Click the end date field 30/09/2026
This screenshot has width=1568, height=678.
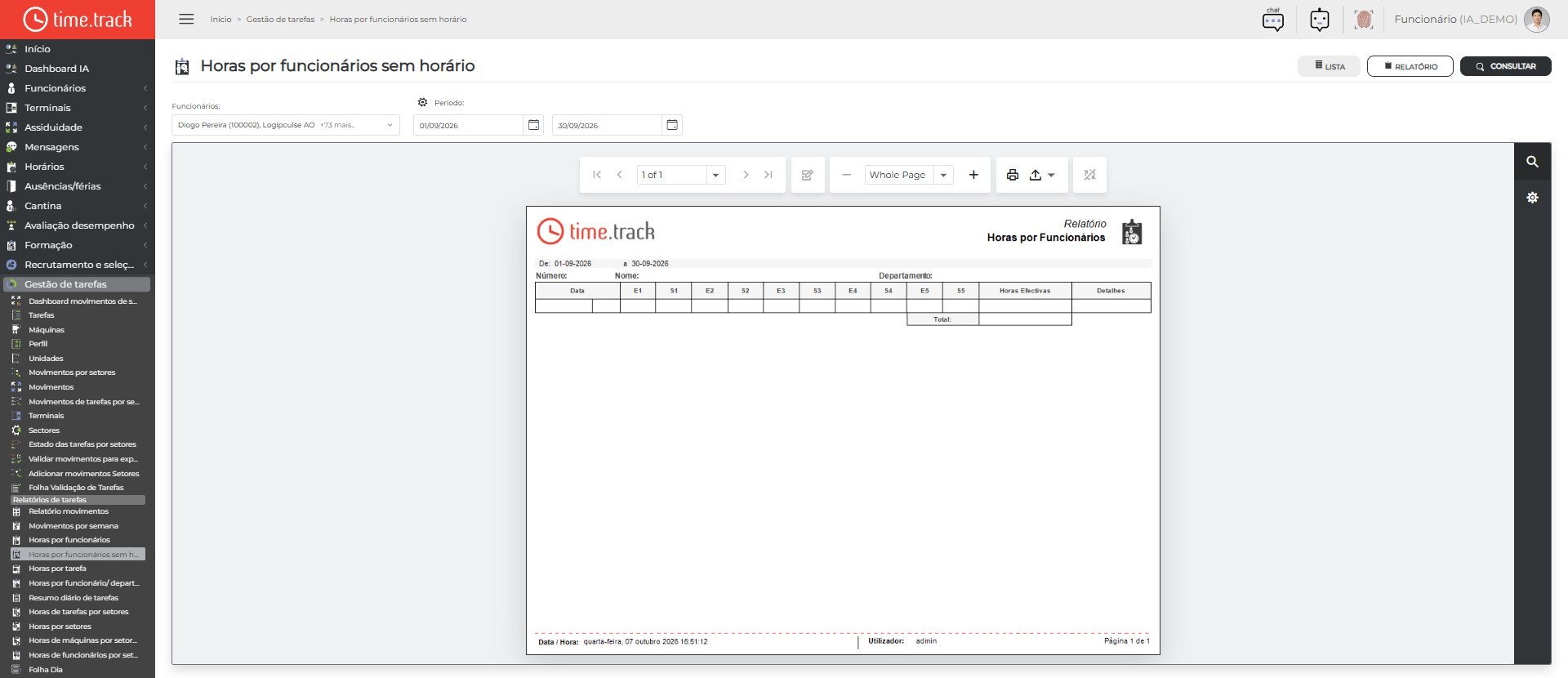pyautogui.click(x=607, y=125)
